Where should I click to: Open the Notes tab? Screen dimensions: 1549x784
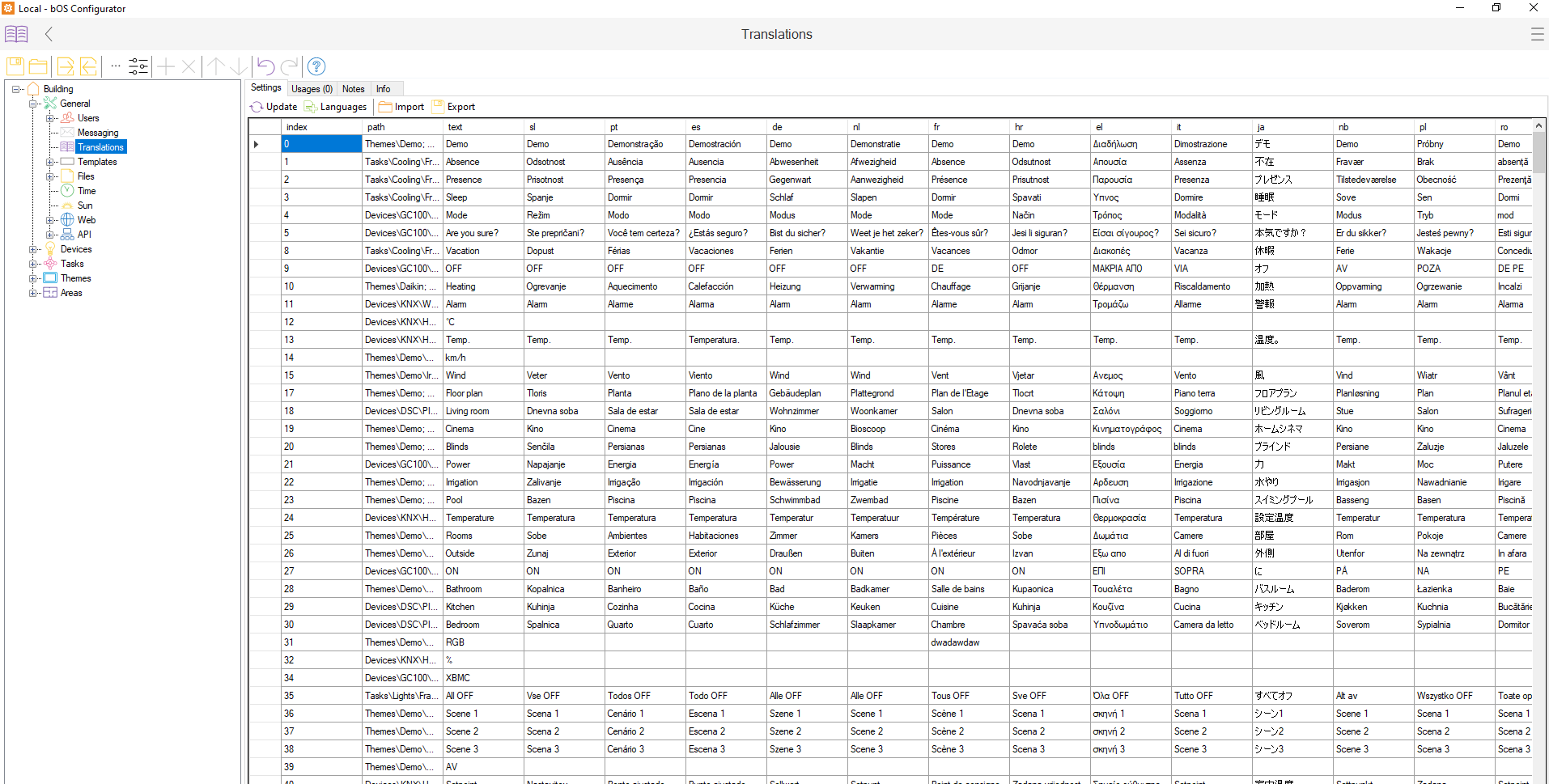point(354,89)
